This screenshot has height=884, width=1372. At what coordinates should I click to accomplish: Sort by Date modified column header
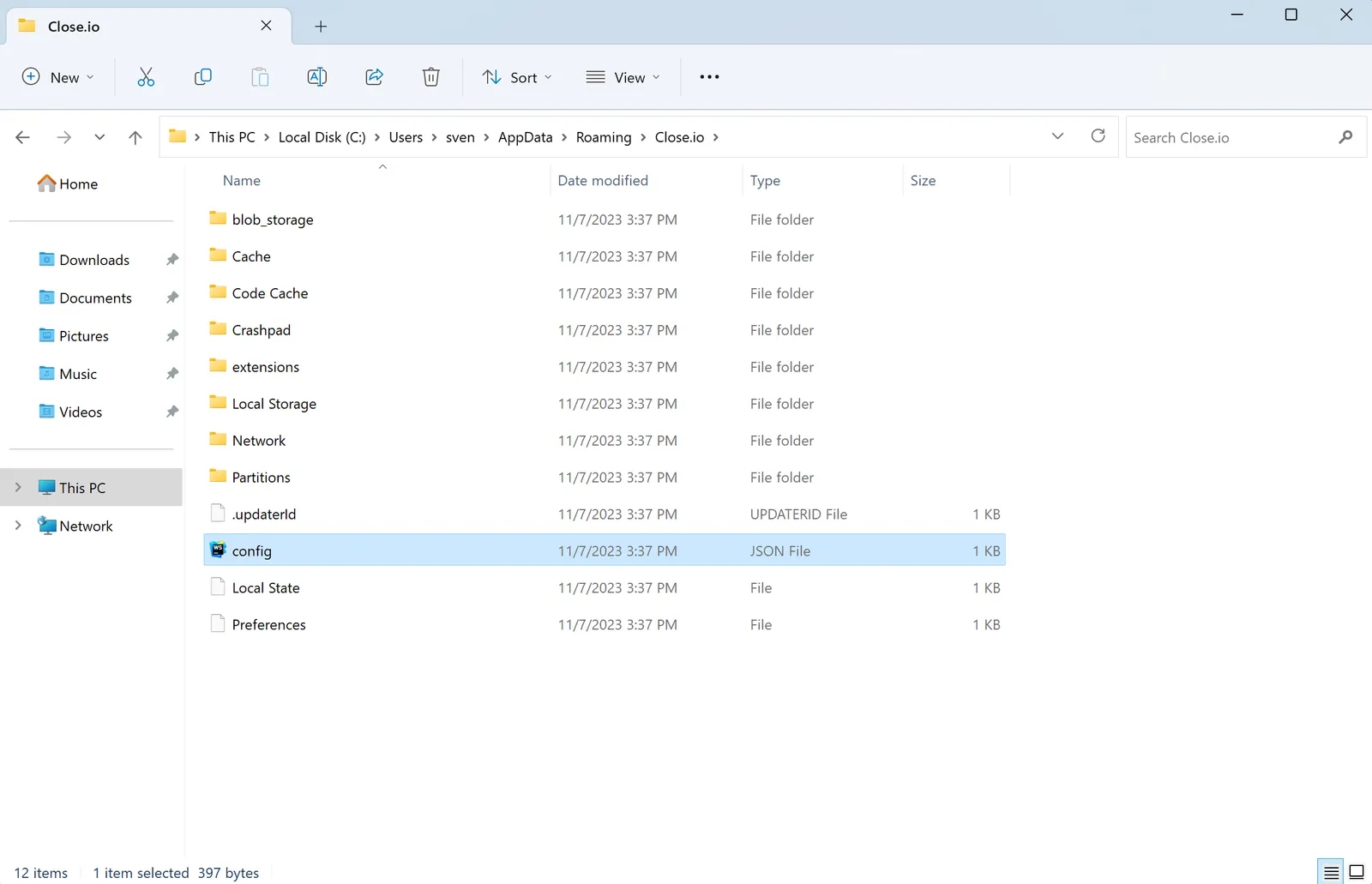click(603, 181)
